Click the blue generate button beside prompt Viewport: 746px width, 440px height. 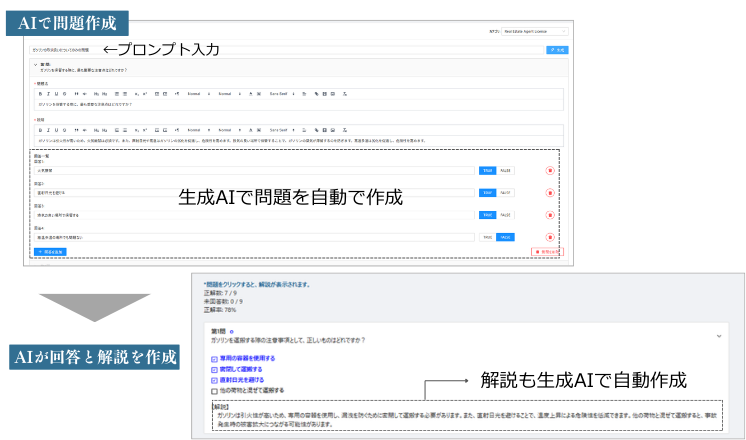pos(557,49)
